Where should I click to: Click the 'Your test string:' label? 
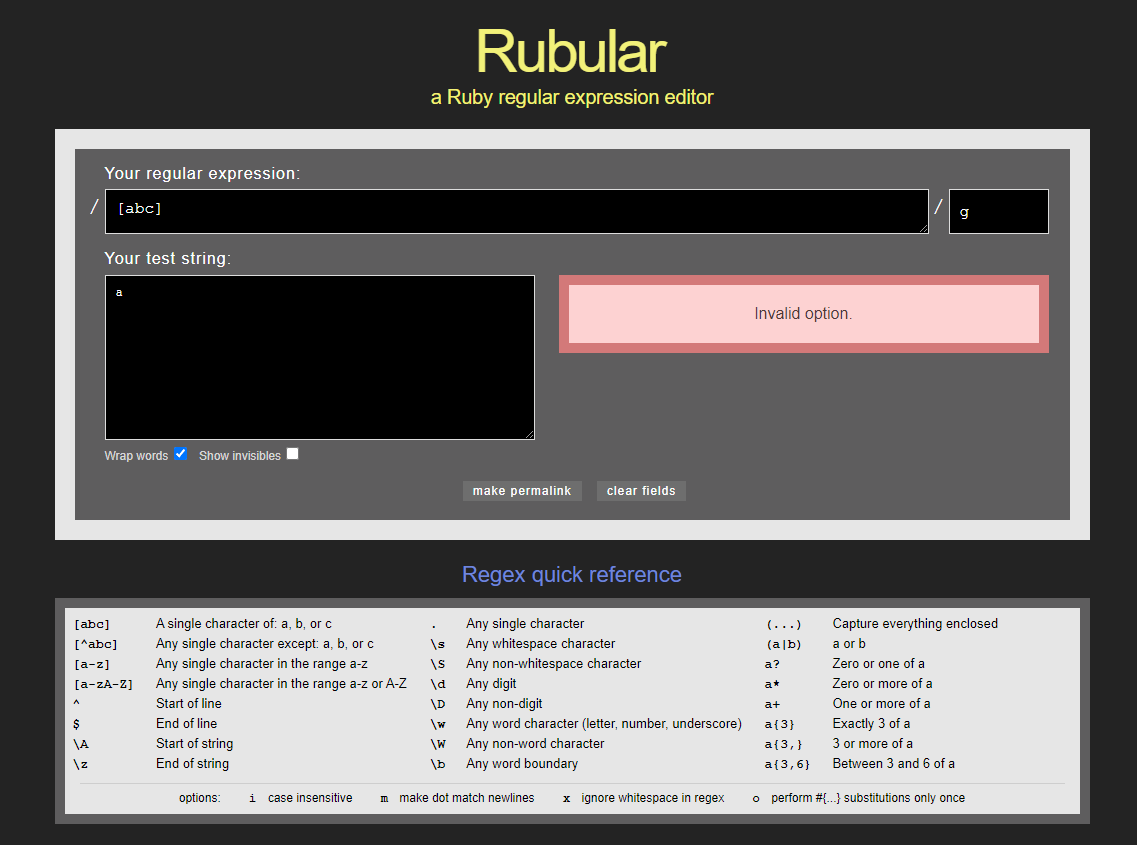[x=168, y=258]
